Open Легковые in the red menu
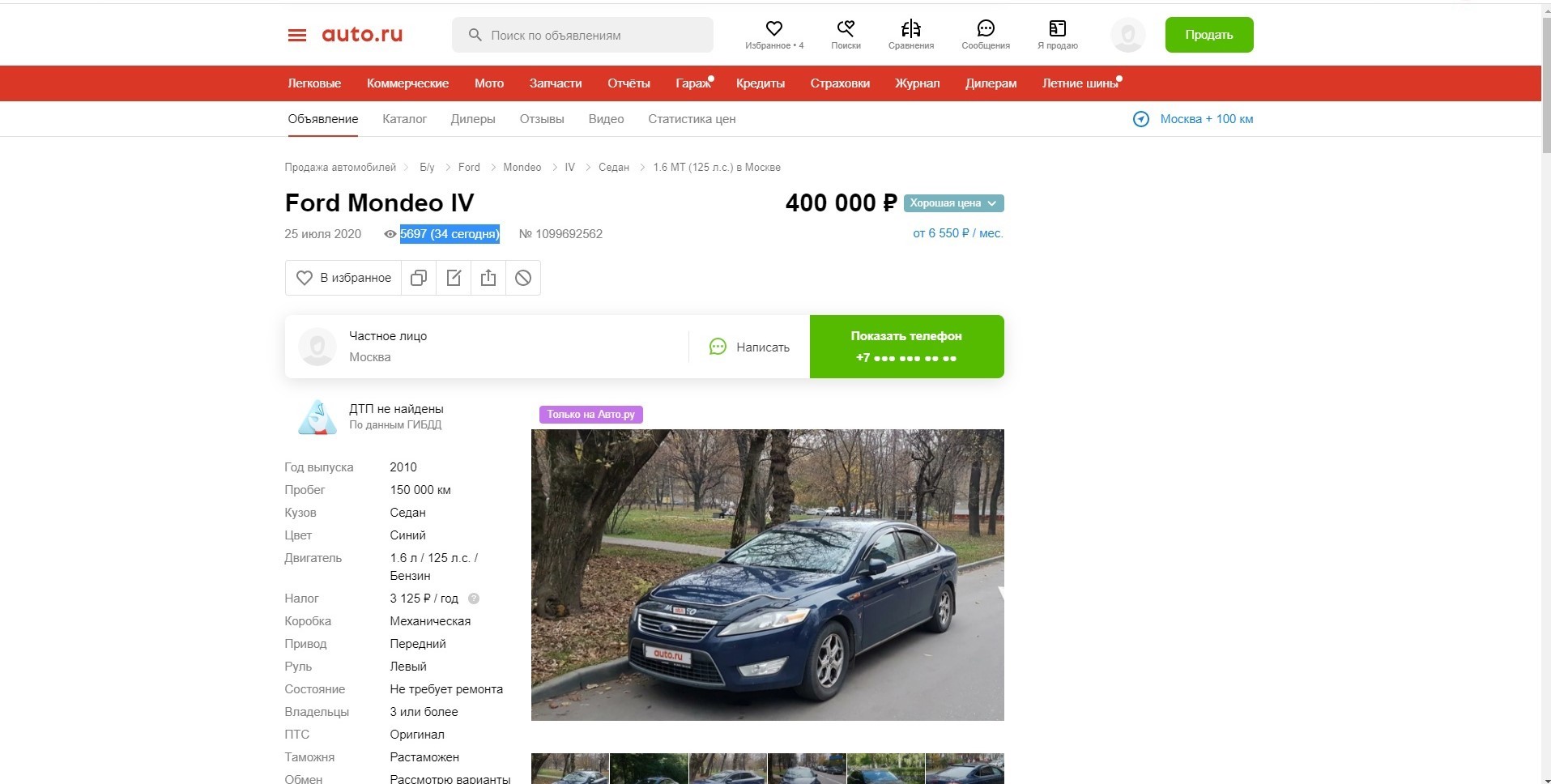1551x784 pixels. tap(314, 83)
